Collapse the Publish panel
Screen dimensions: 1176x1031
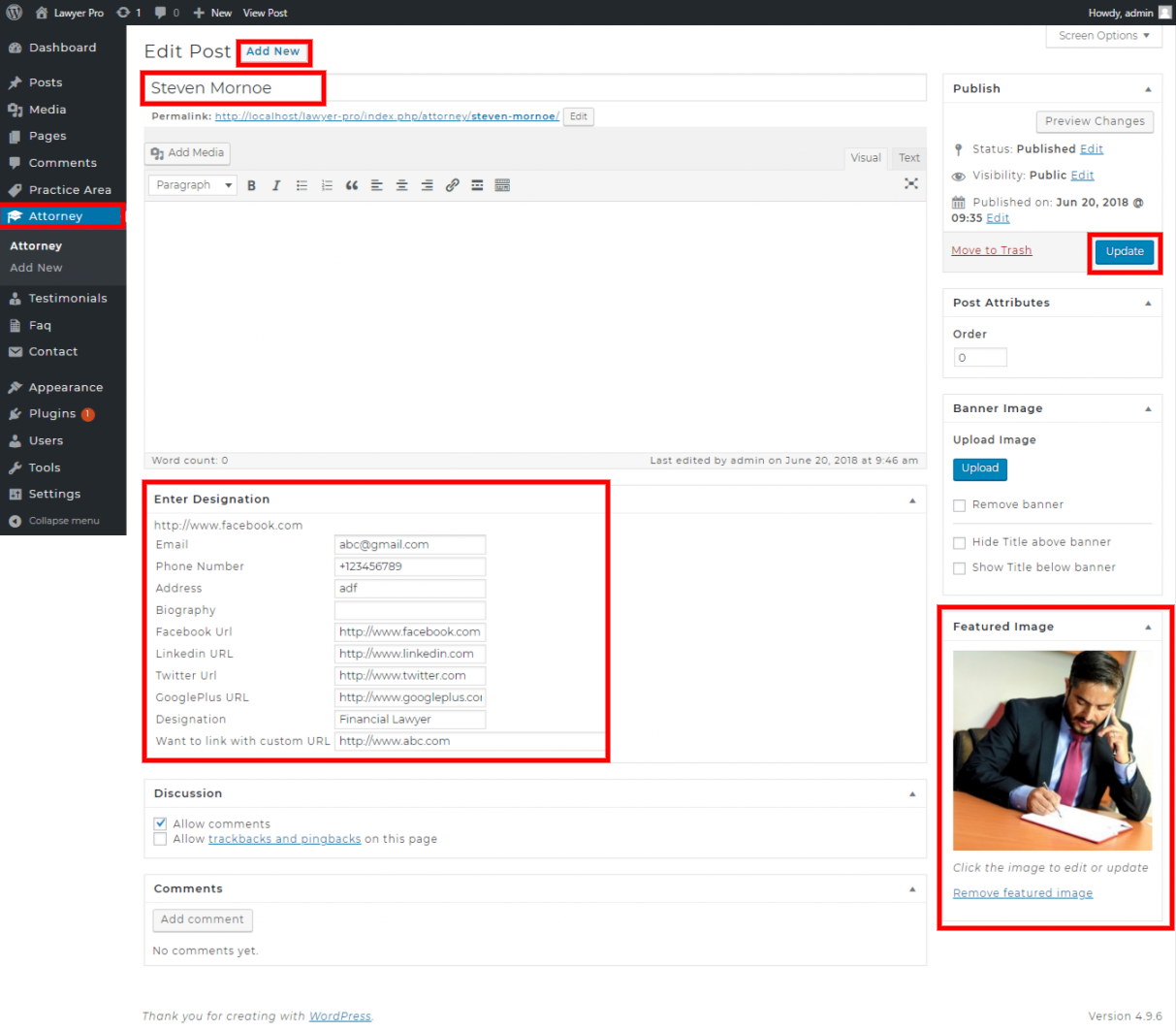1148,89
